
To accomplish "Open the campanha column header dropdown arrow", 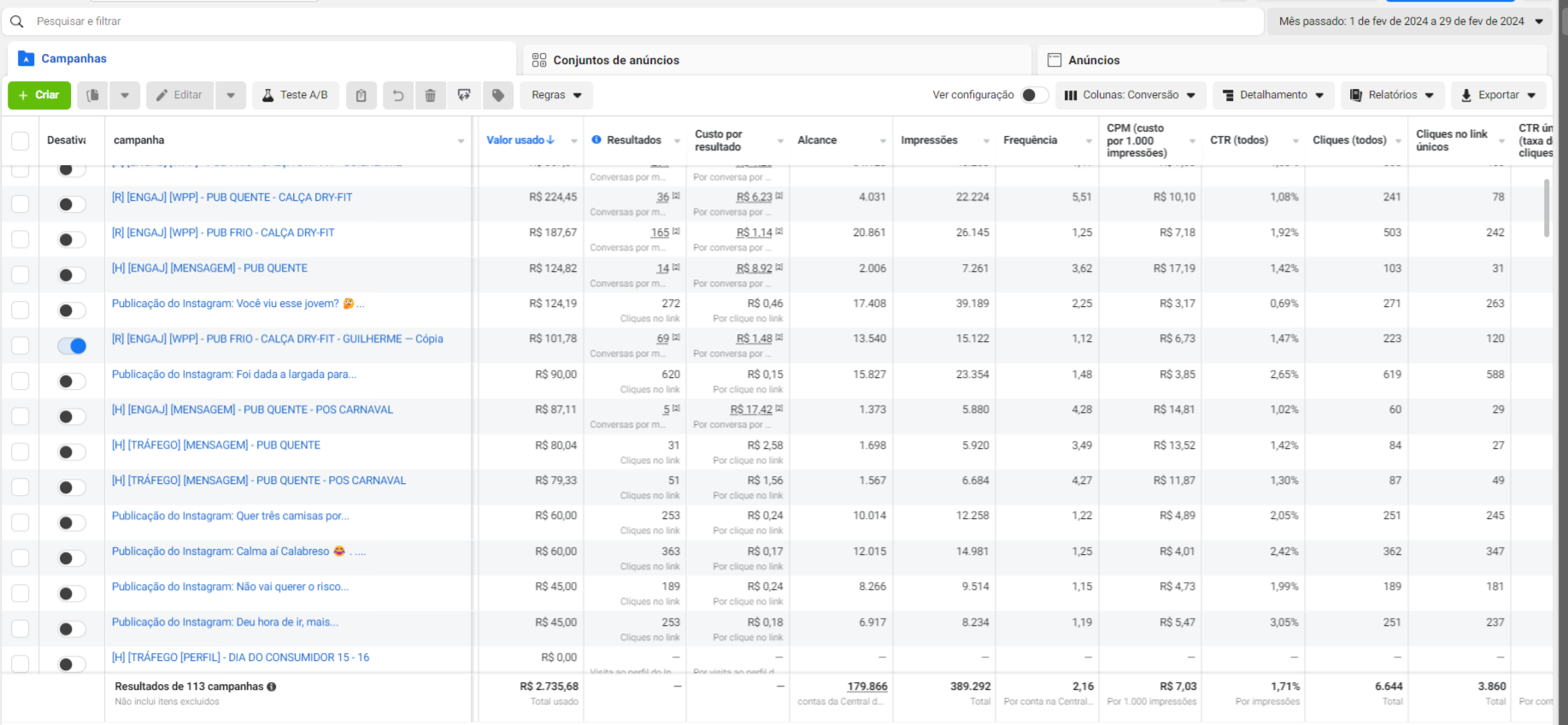I will point(461,141).
